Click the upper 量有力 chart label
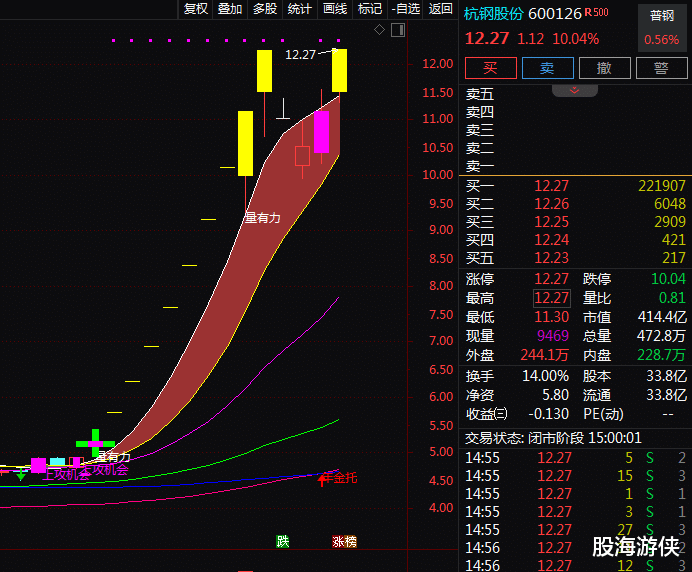 [263, 218]
